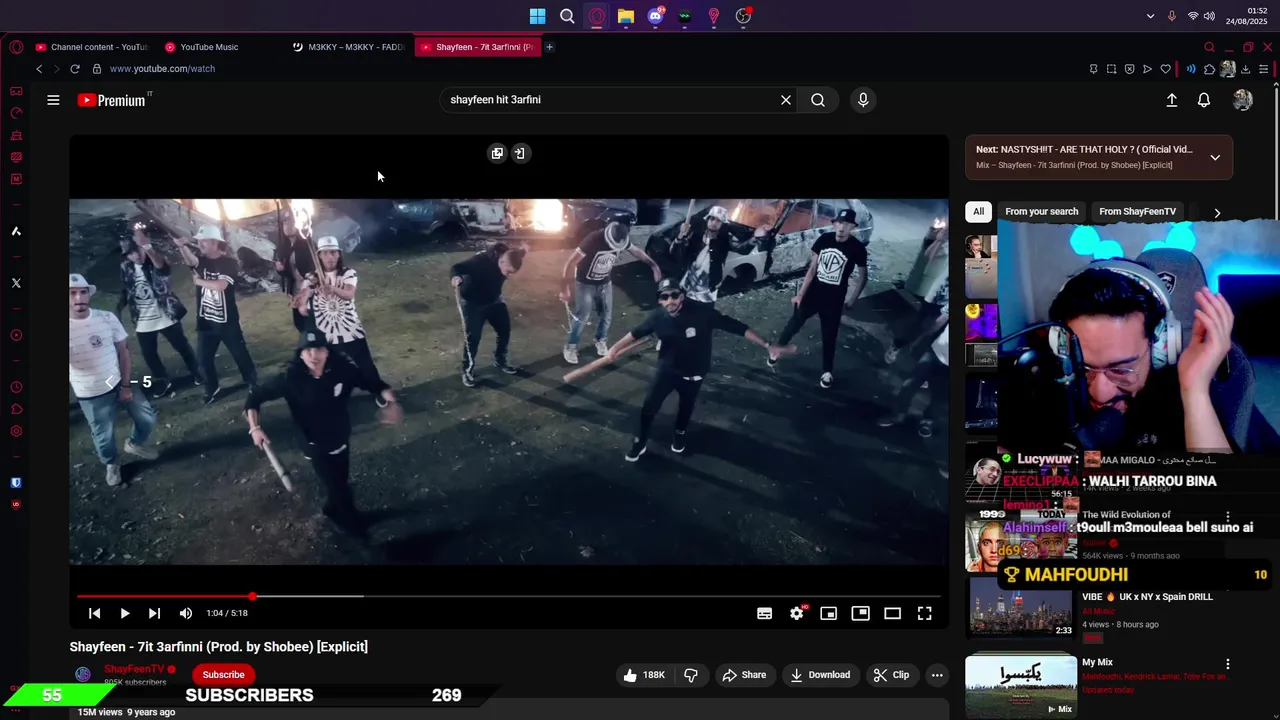Share this video
This screenshot has width=1280, height=720.
coord(744,675)
